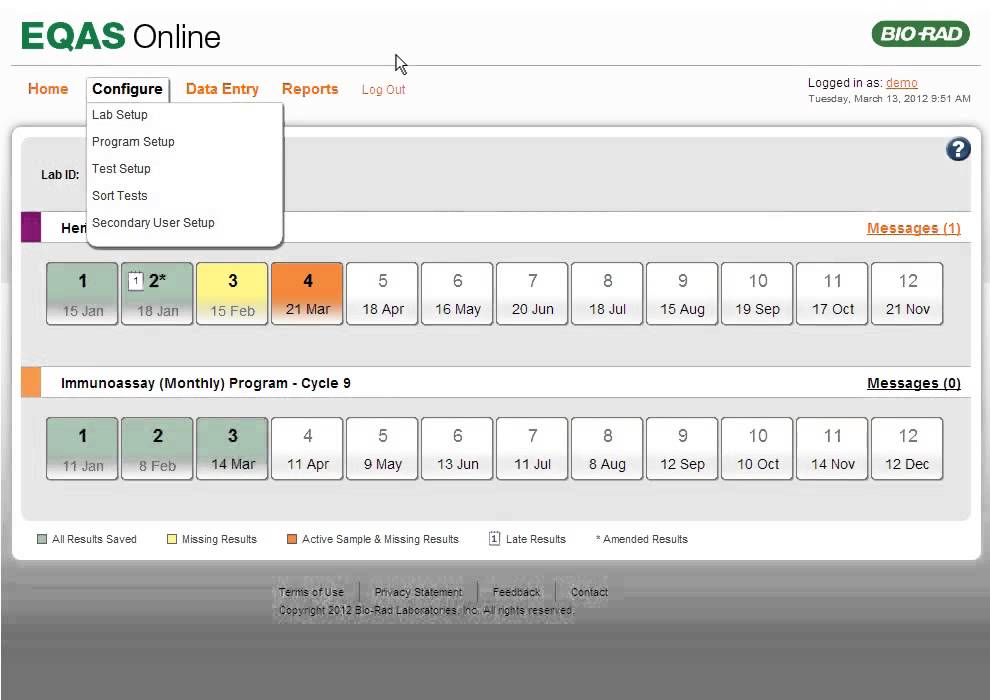Open Immunoassay sample 9 dated 12 Sep
Viewport: 990px width, 700px height.
click(x=683, y=449)
